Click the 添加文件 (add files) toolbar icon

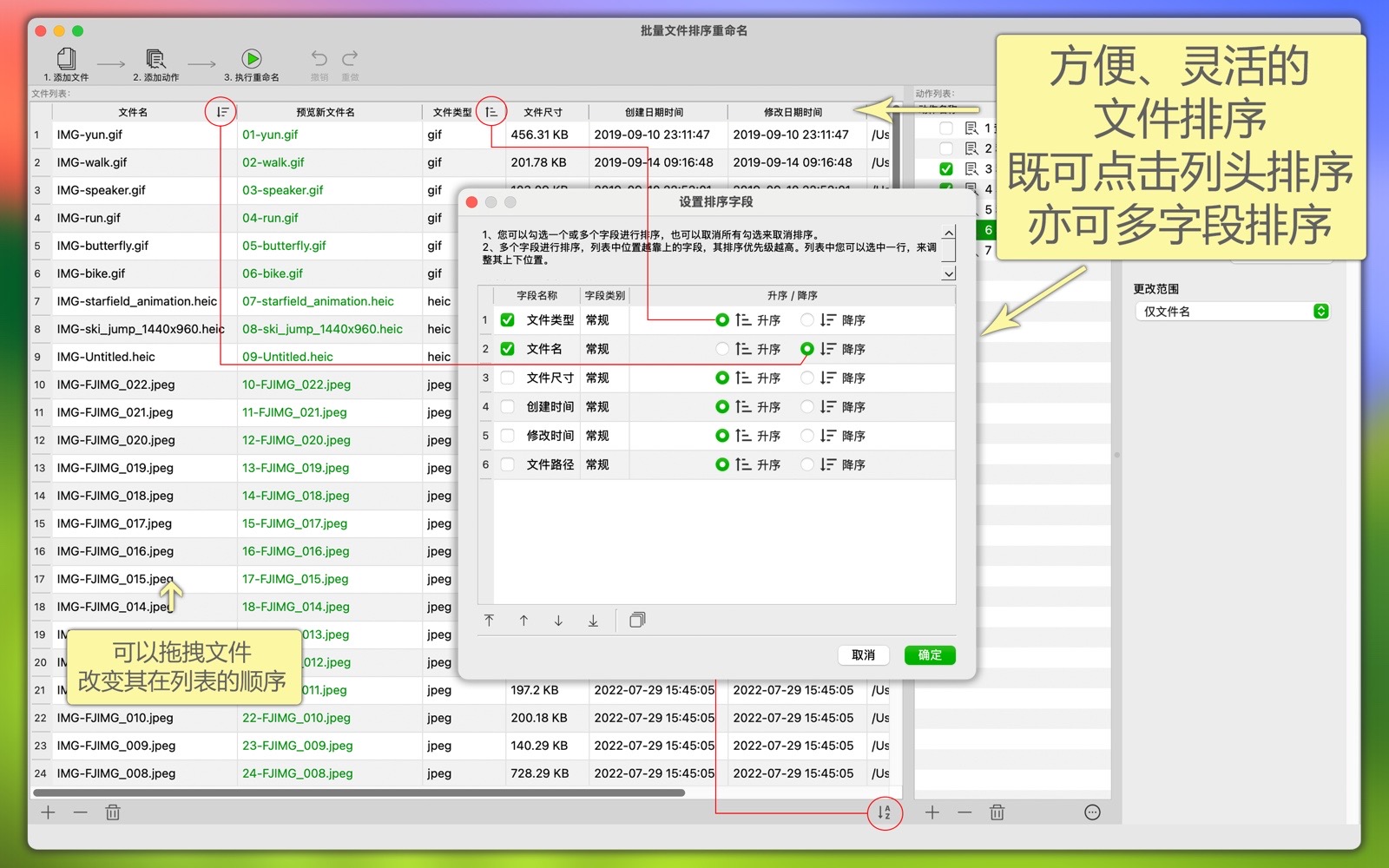click(x=66, y=59)
